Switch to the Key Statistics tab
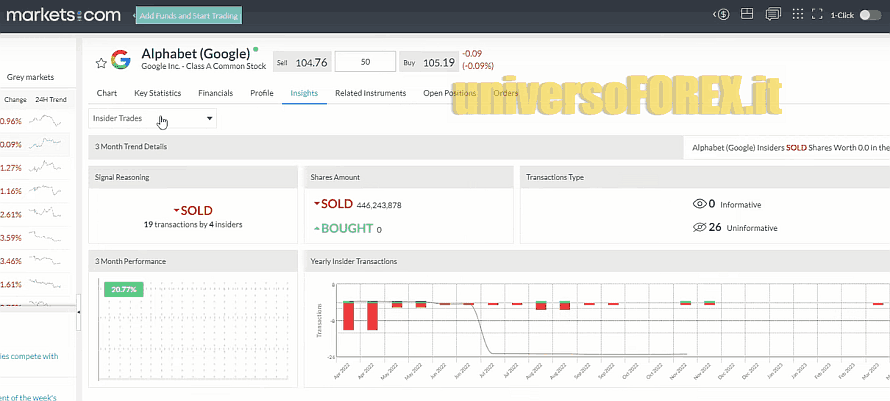 [157, 93]
